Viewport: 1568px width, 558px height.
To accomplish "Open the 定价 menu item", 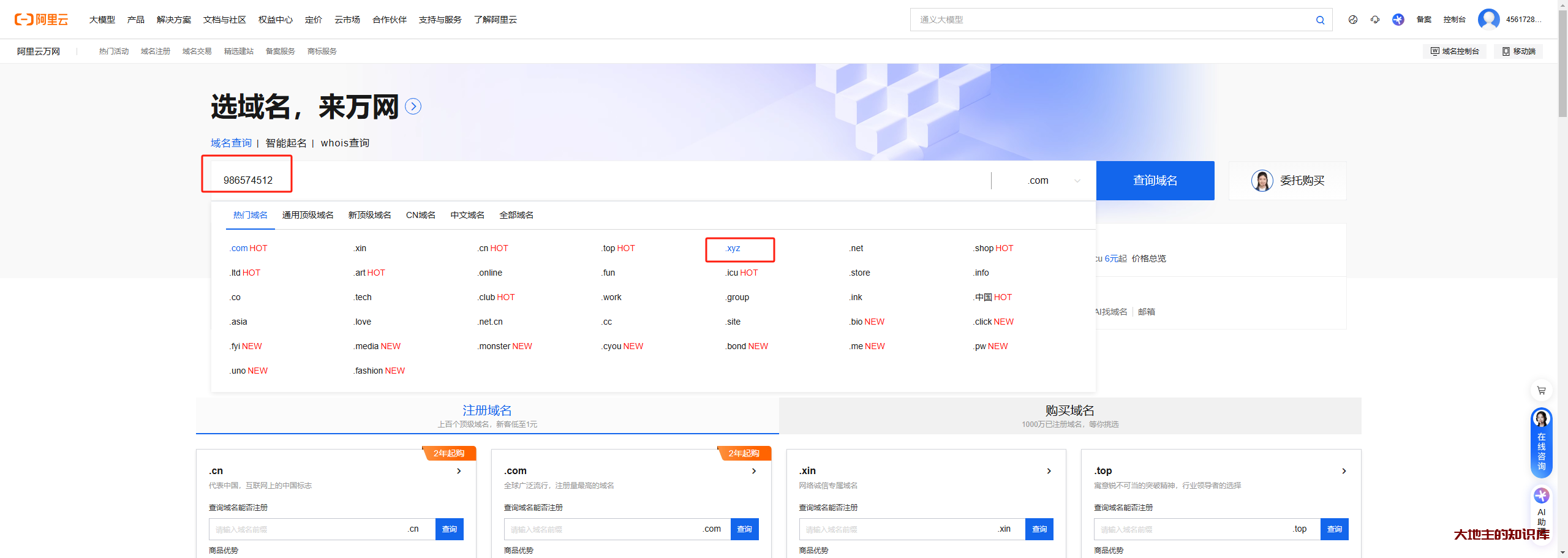I will pos(314,20).
